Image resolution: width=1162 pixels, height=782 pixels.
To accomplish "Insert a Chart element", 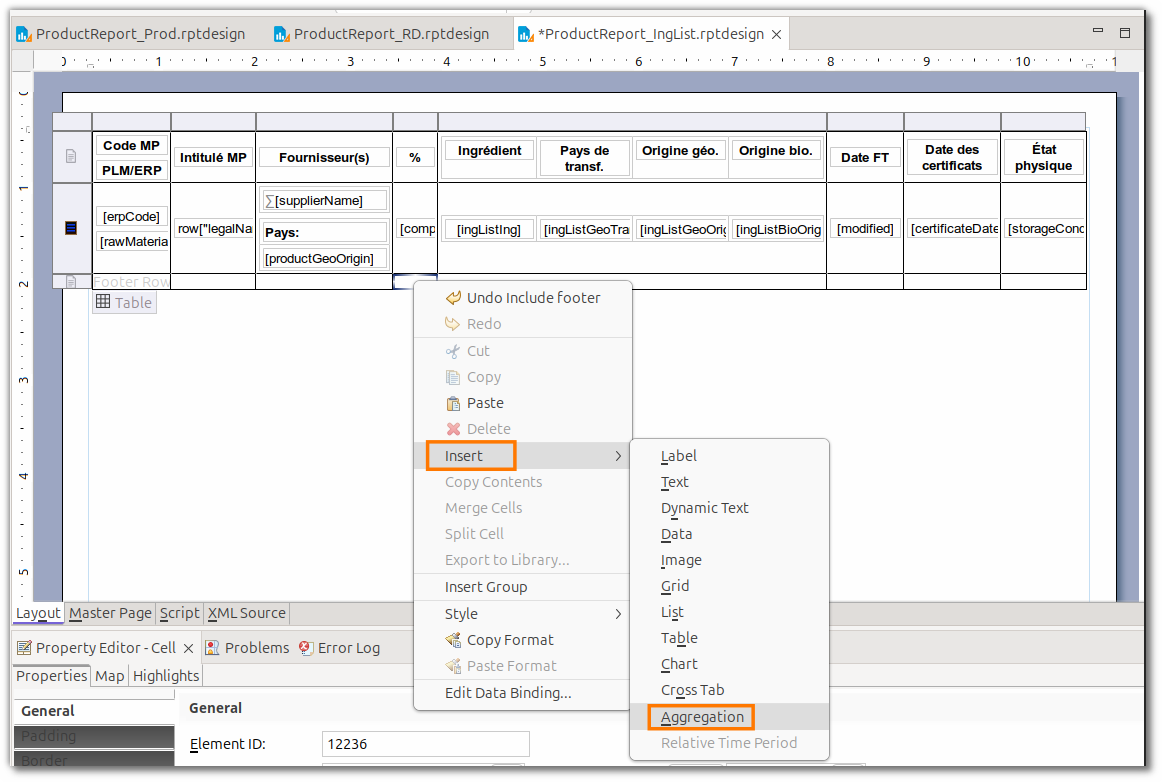I will click(x=729, y=664).
